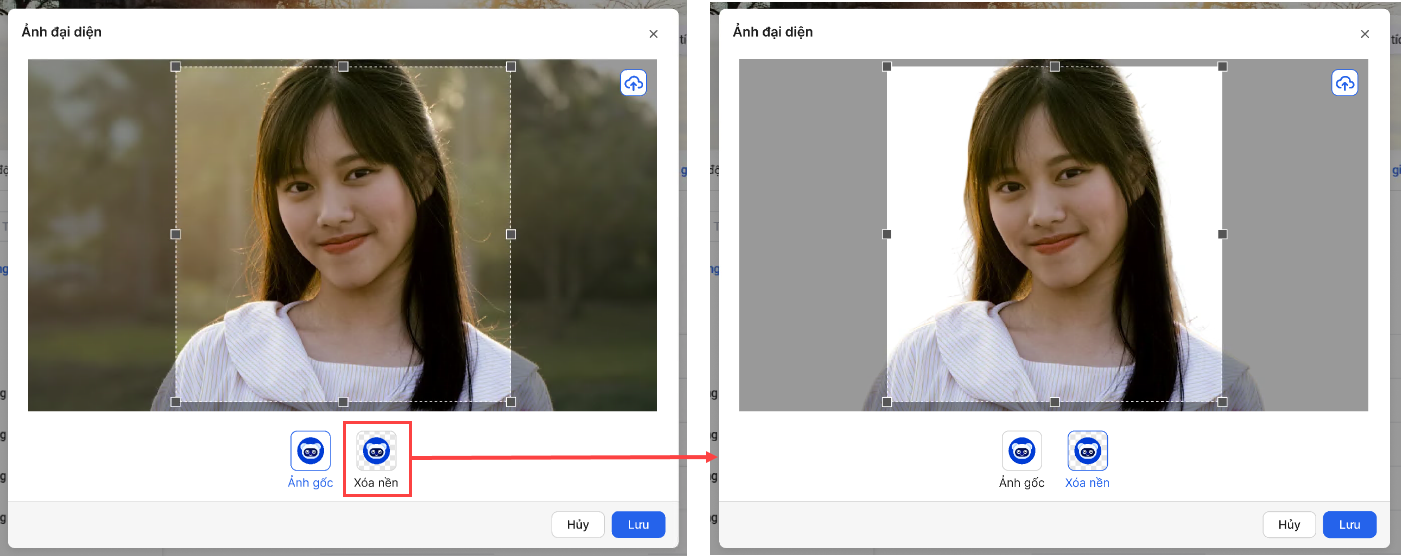Click the blue Ảnh gốc label in the left dialog
The image size is (1401, 556).
310,483
